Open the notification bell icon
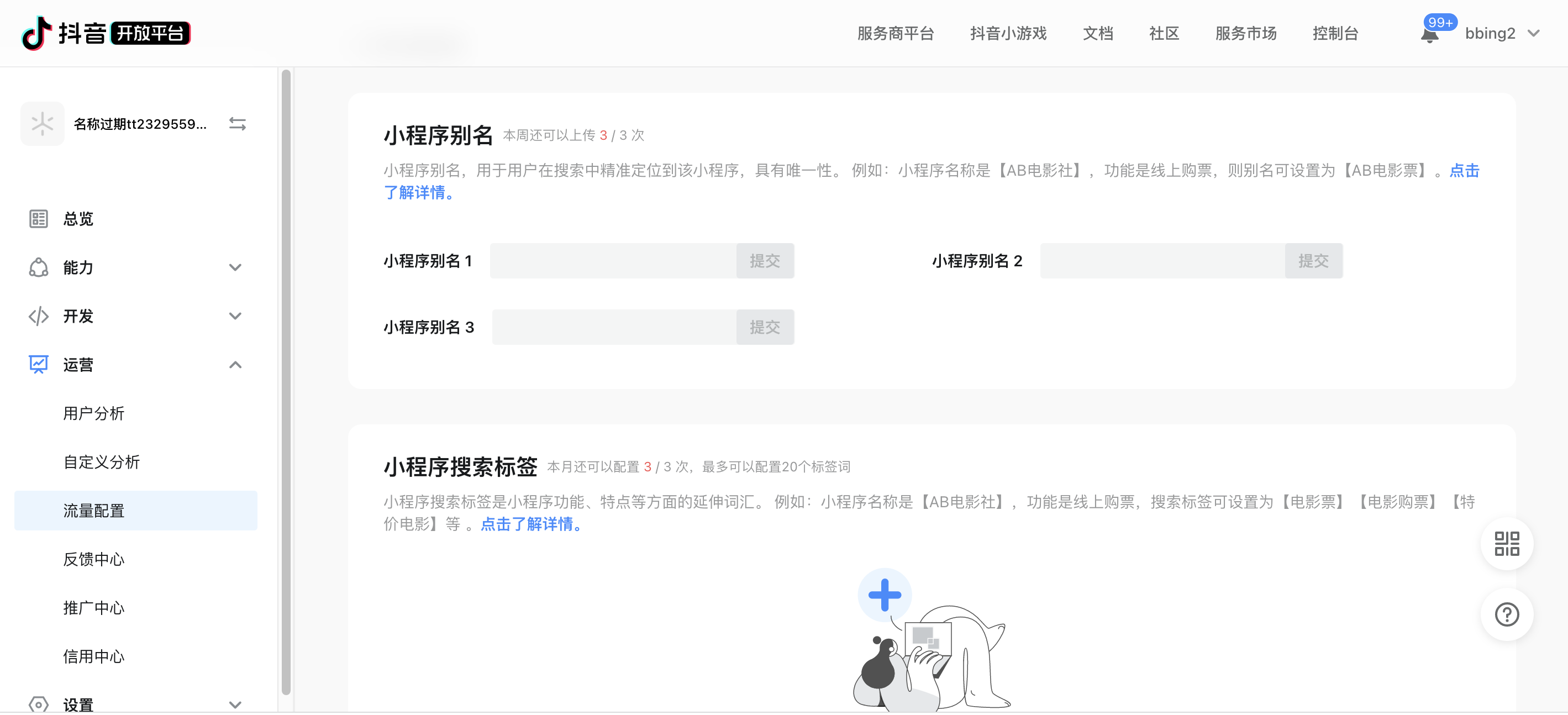This screenshot has width=1568, height=715. pos(1429,35)
